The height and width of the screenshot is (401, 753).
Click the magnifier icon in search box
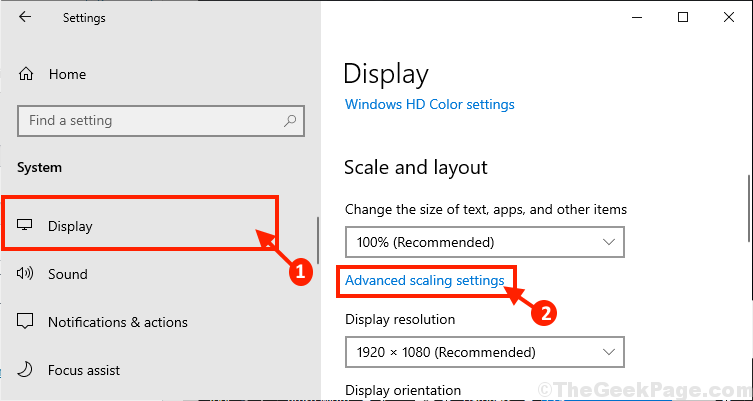[290, 121]
